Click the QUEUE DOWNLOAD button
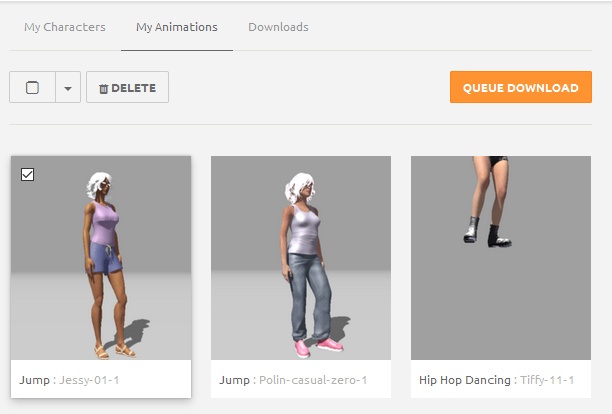 point(521,87)
